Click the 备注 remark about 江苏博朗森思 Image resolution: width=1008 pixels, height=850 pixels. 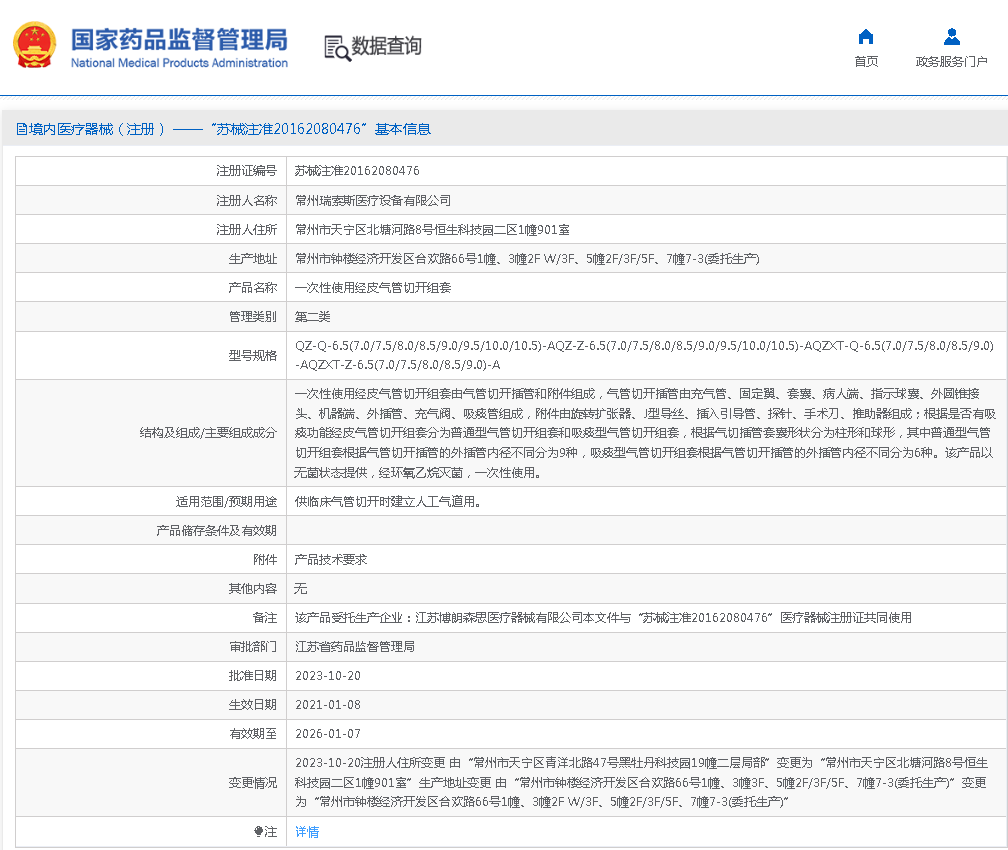click(x=603, y=618)
